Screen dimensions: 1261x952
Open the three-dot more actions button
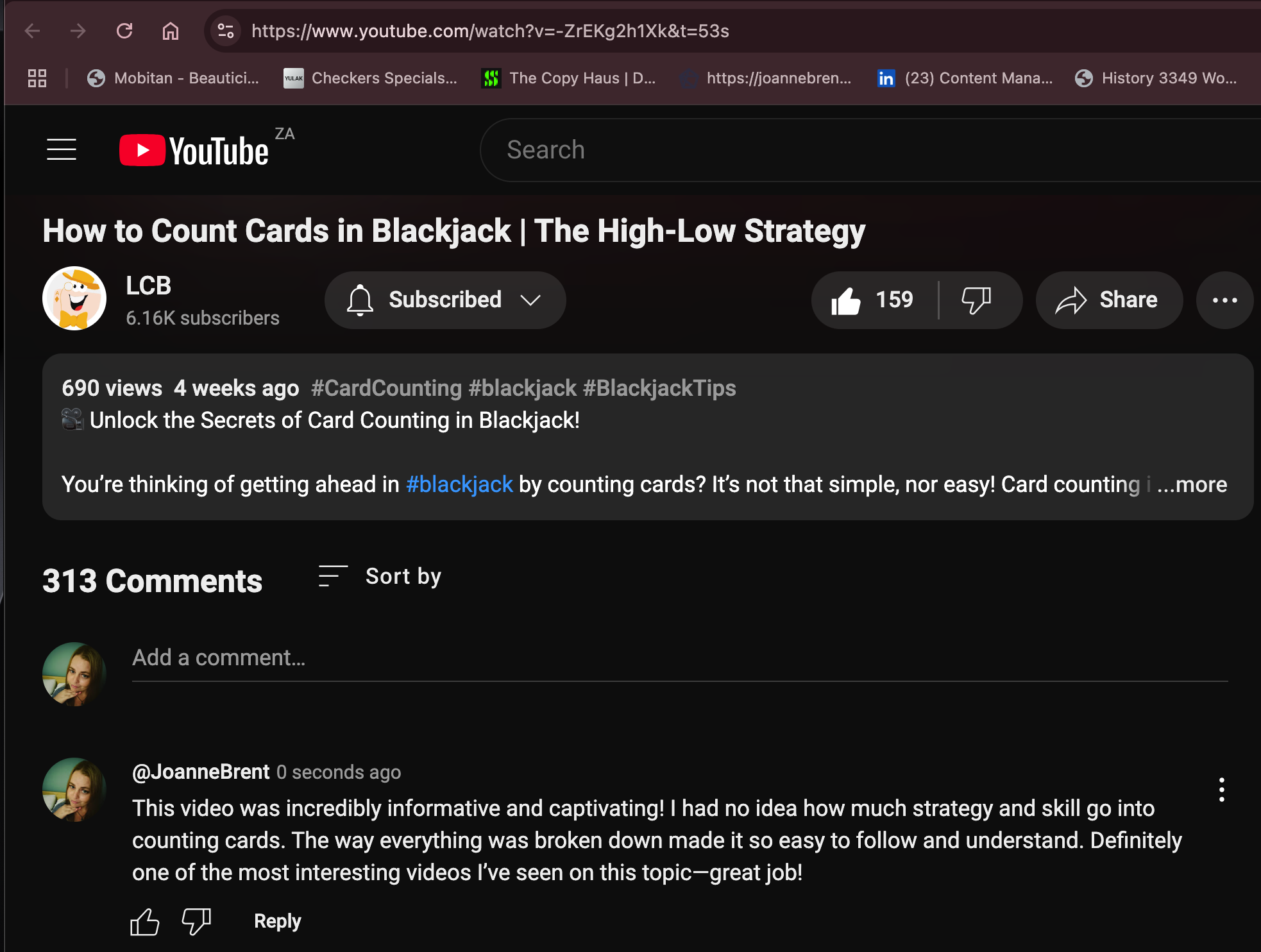pyautogui.click(x=1225, y=300)
